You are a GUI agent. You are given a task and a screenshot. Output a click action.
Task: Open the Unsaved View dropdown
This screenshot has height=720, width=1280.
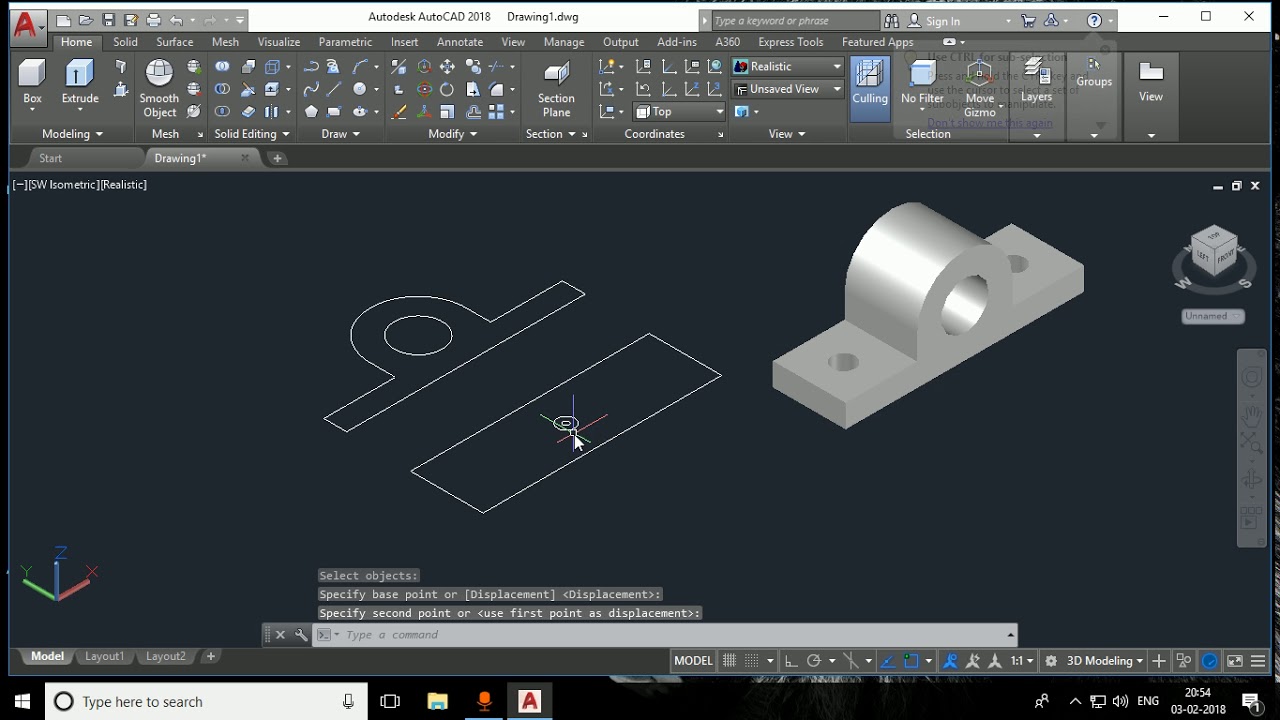(788, 89)
